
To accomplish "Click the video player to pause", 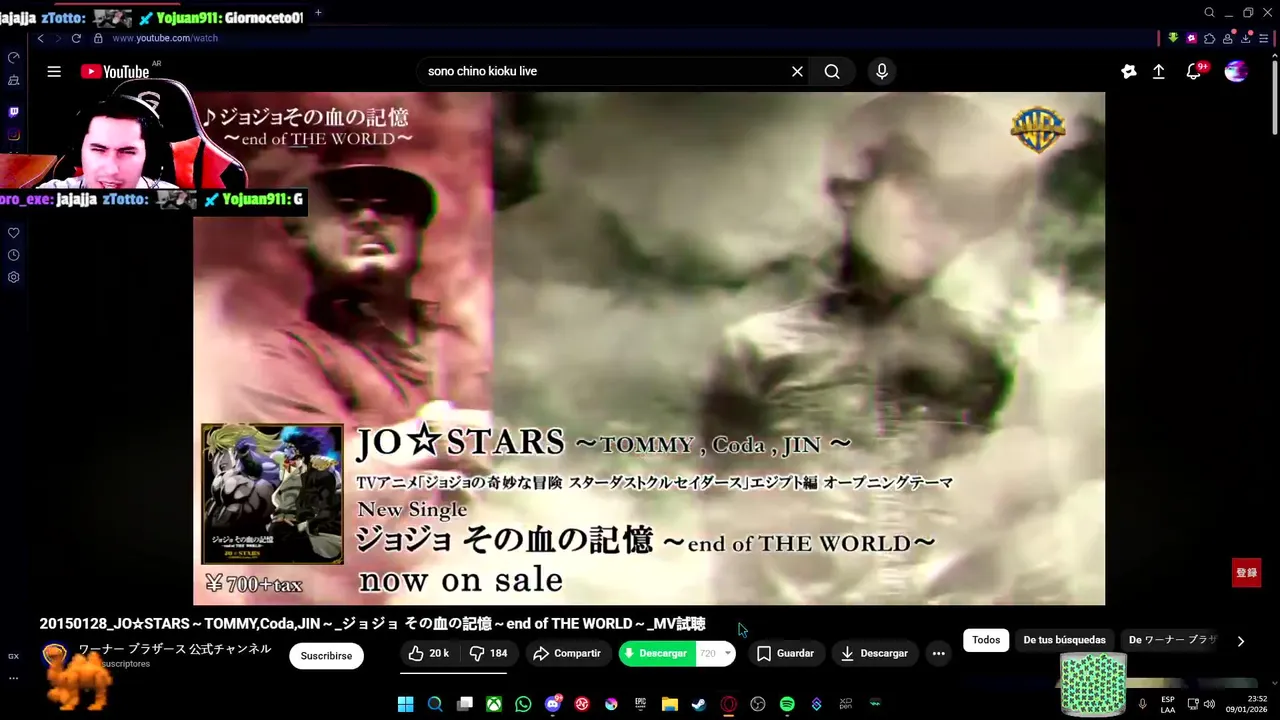I will [x=649, y=348].
